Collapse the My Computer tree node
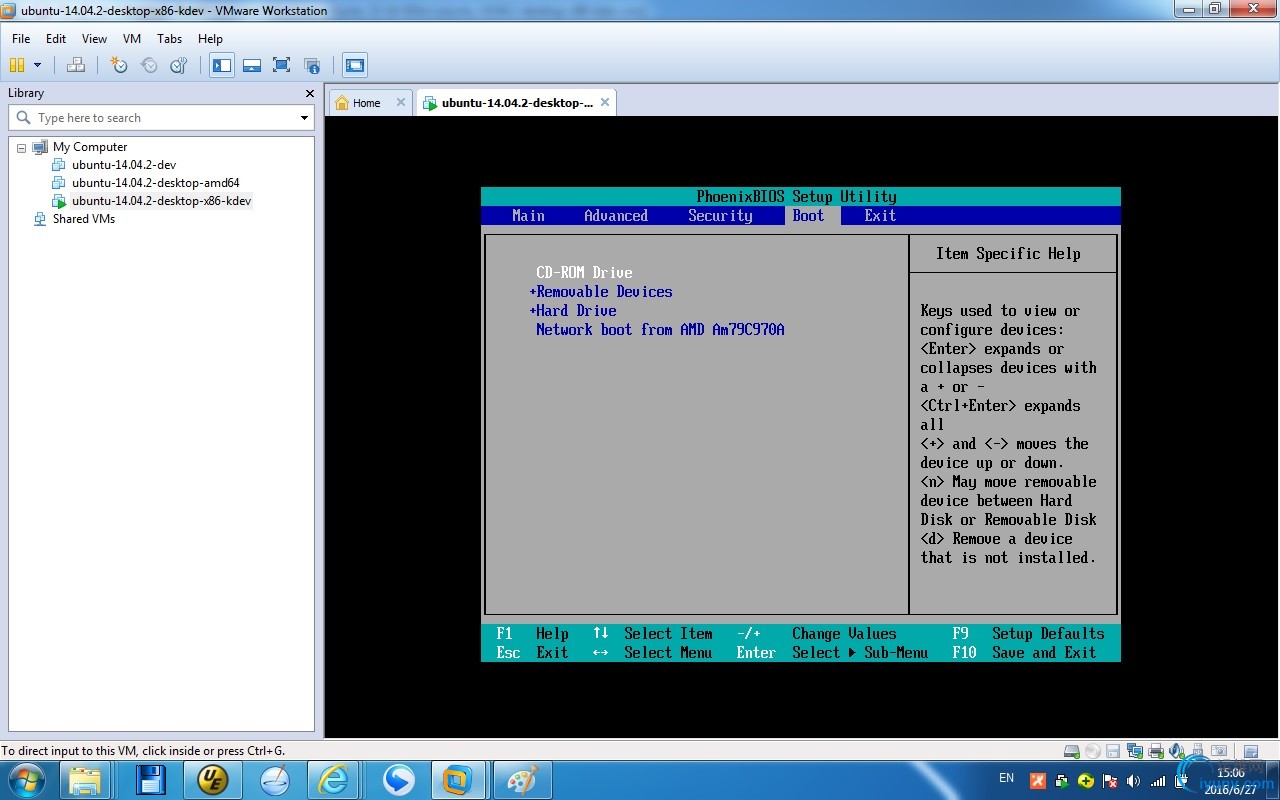Screen dimensions: 1280x800 (21, 147)
